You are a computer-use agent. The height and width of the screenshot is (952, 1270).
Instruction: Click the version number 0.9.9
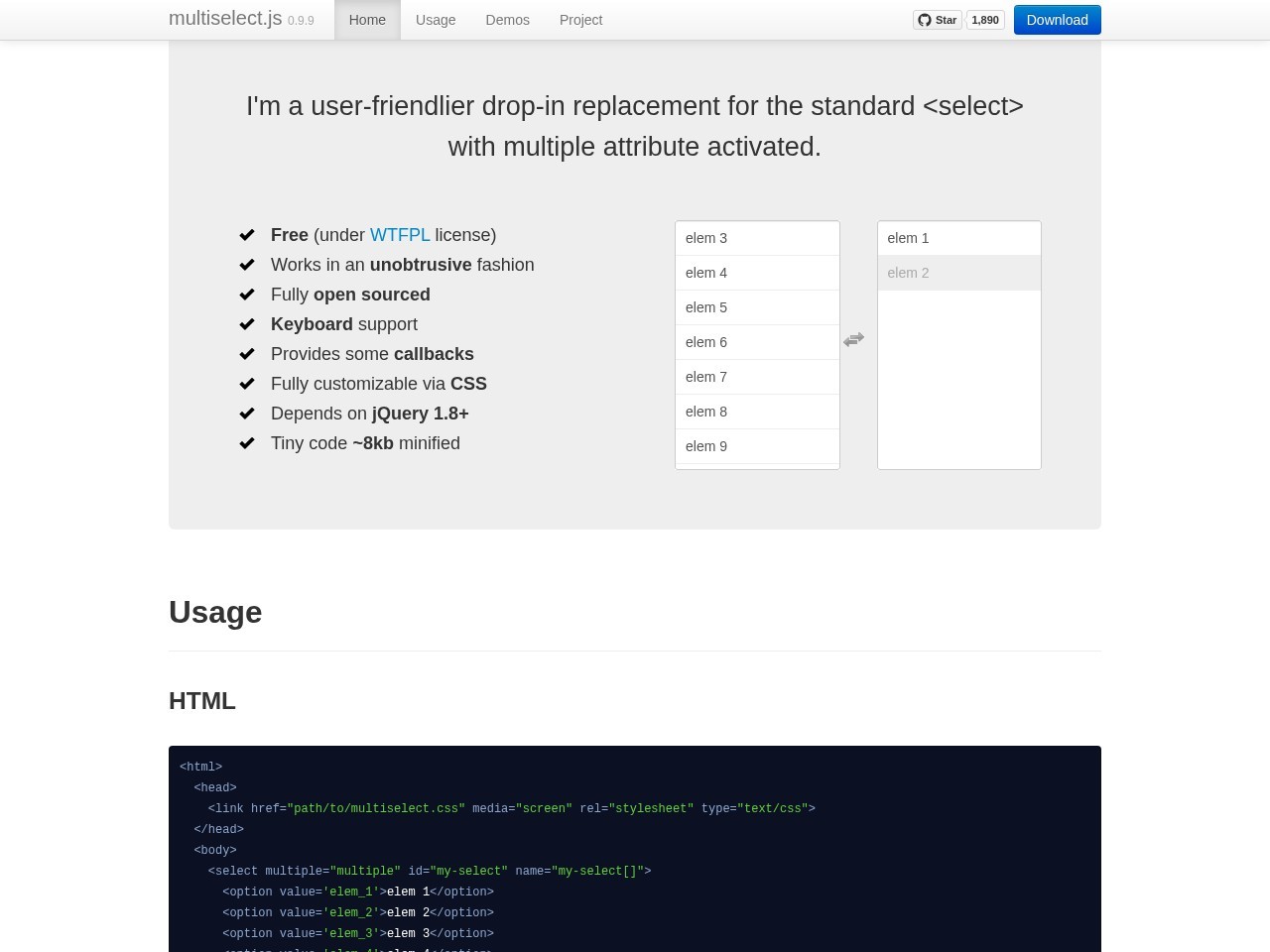point(301,21)
